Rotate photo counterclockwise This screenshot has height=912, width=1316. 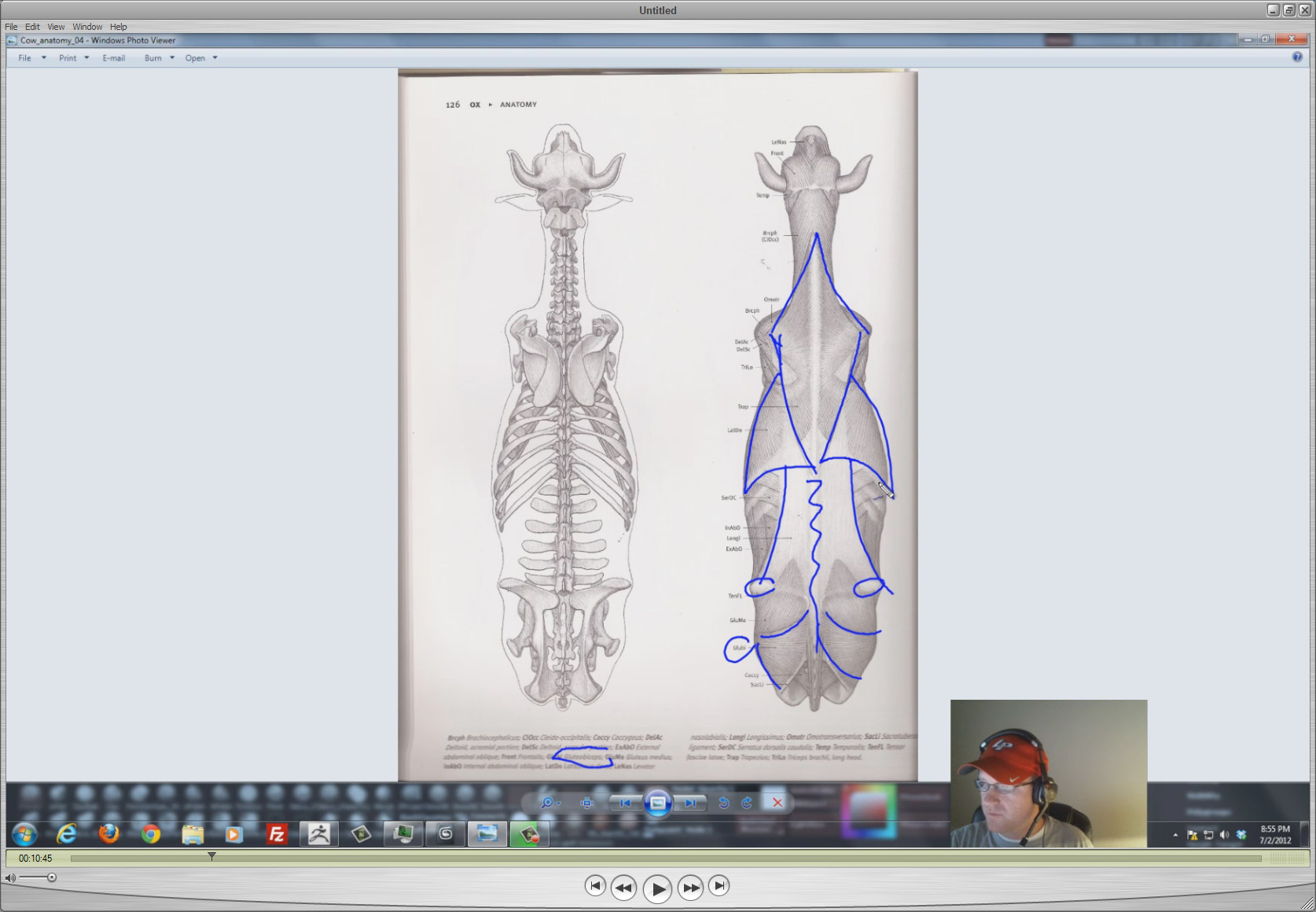[x=723, y=803]
